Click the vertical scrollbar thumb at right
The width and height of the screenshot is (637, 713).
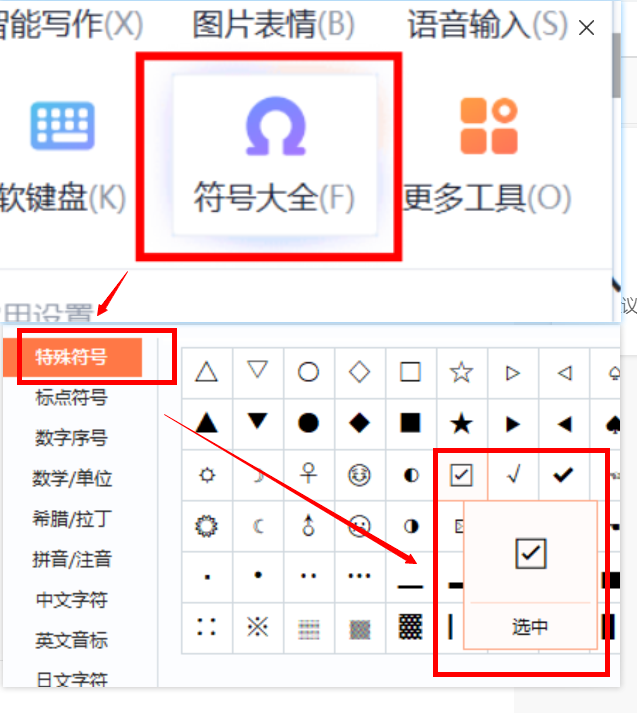(616, 65)
